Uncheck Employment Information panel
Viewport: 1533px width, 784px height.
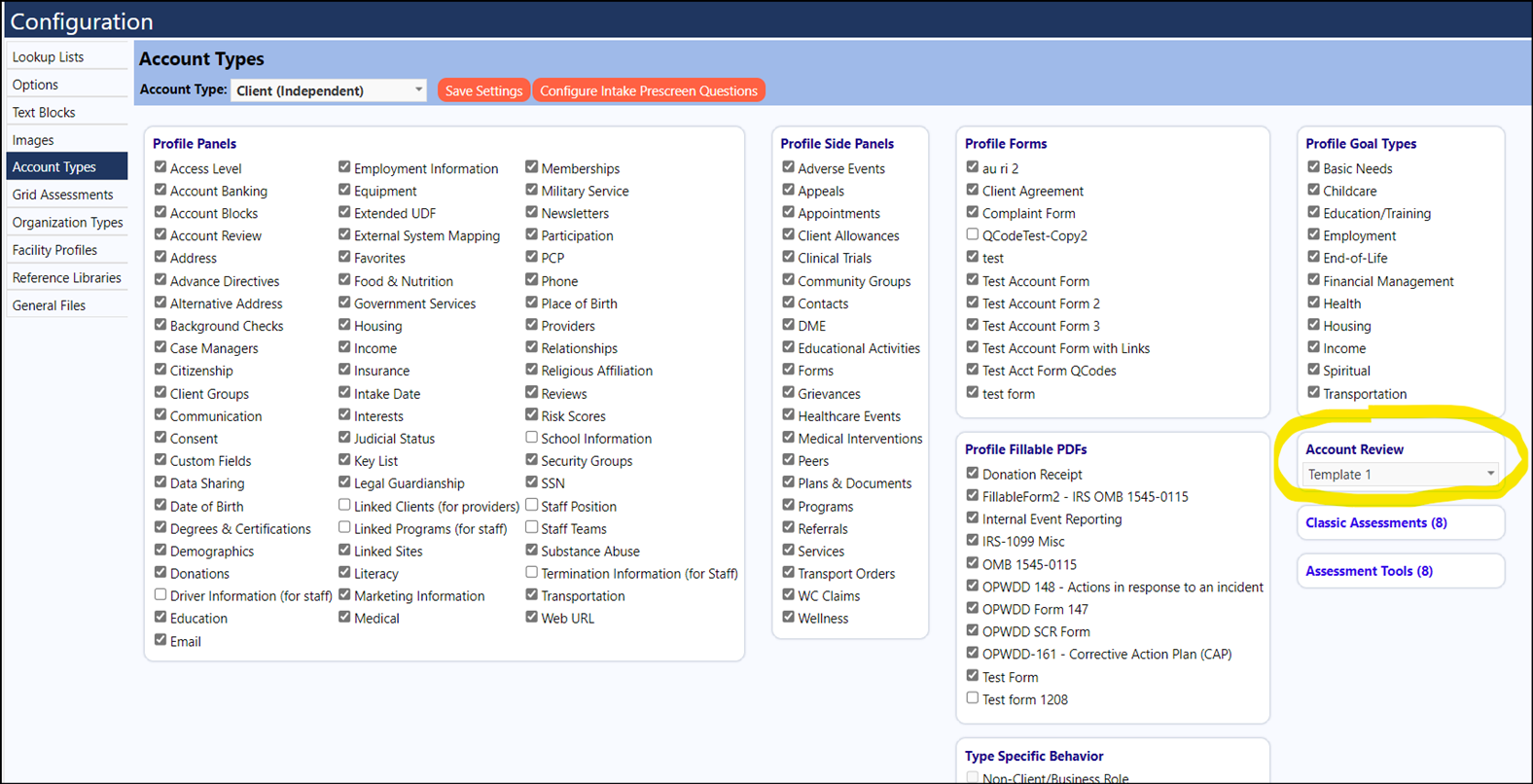(344, 167)
